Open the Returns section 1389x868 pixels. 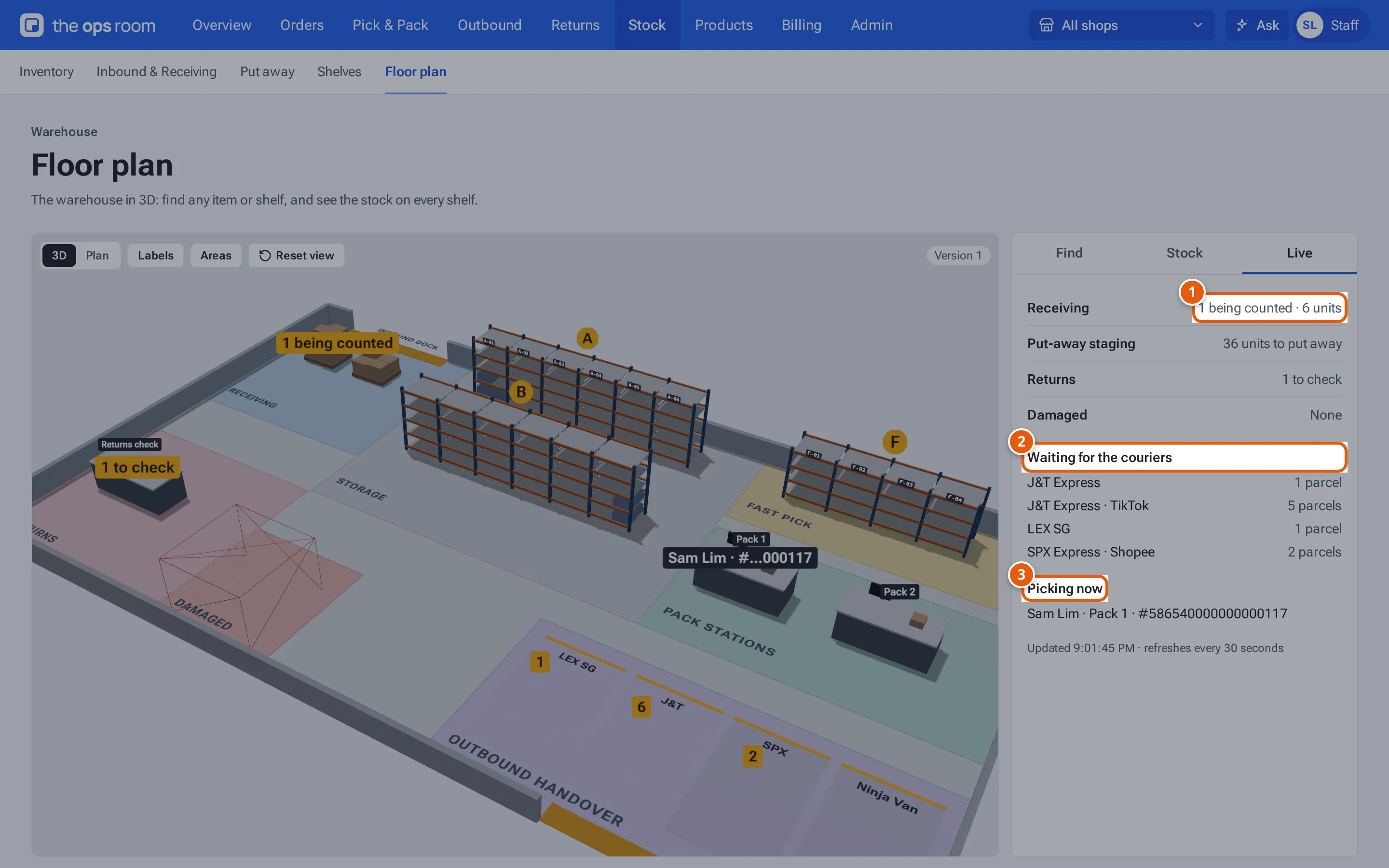coord(575,25)
